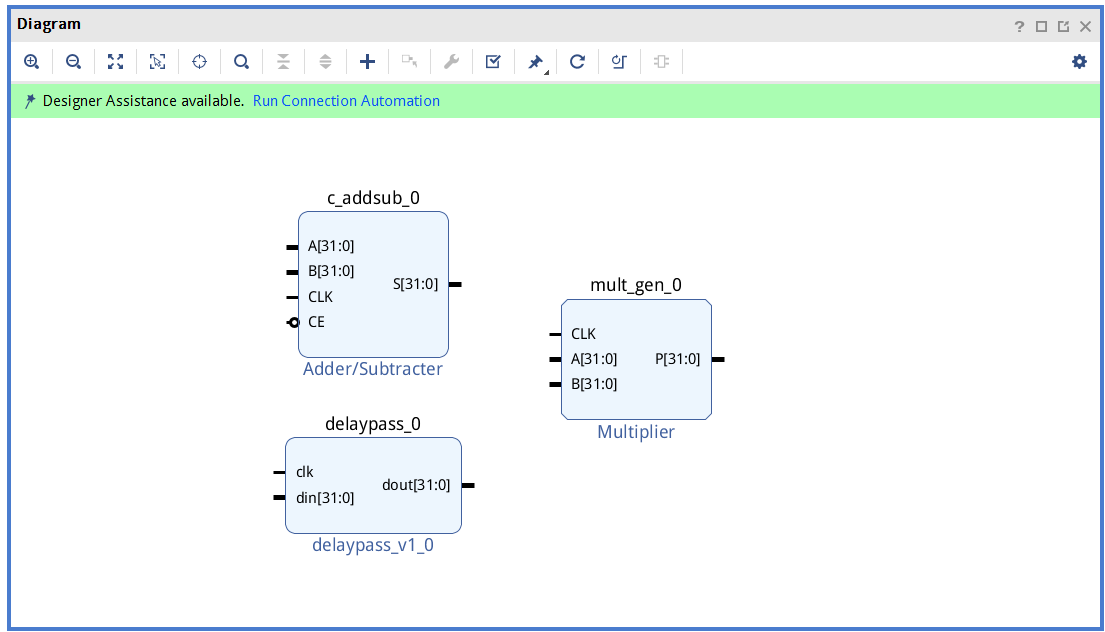The height and width of the screenshot is (632, 1105).
Task: Click the Optimize Routing icon
Action: (619, 62)
